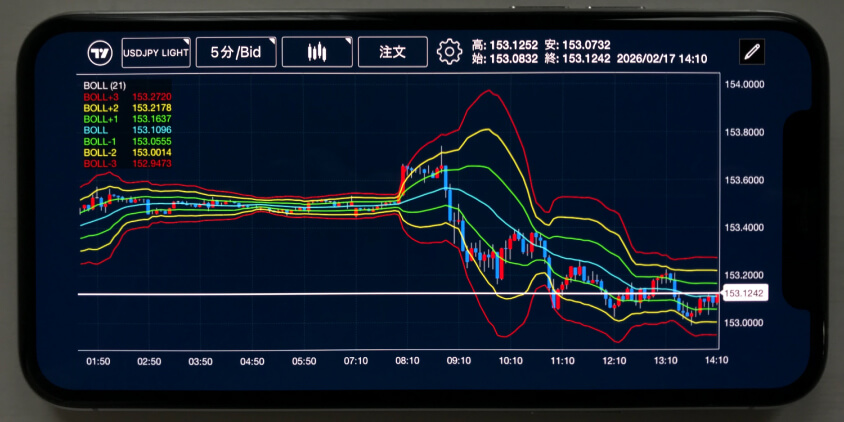The height and width of the screenshot is (422, 844).
Task: Click the TradingView logo icon
Action: 99,52
